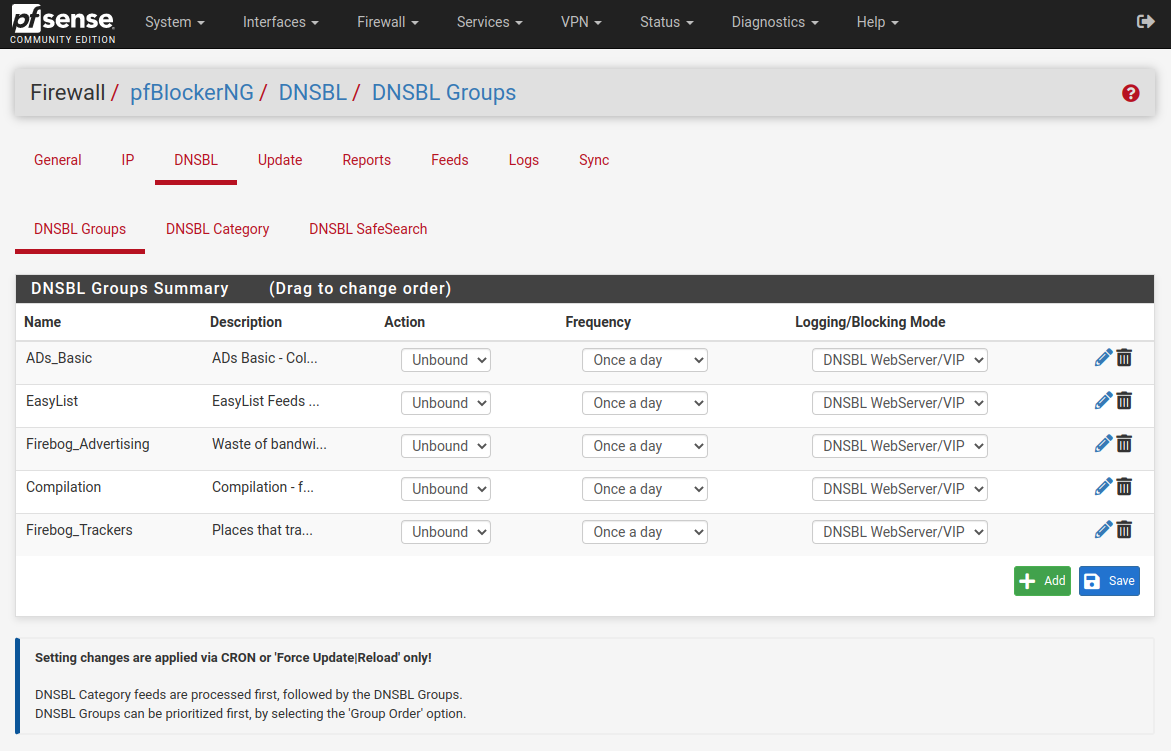Open Logging/Blocking Mode dropdown for ADs_Basic

[x=900, y=360]
